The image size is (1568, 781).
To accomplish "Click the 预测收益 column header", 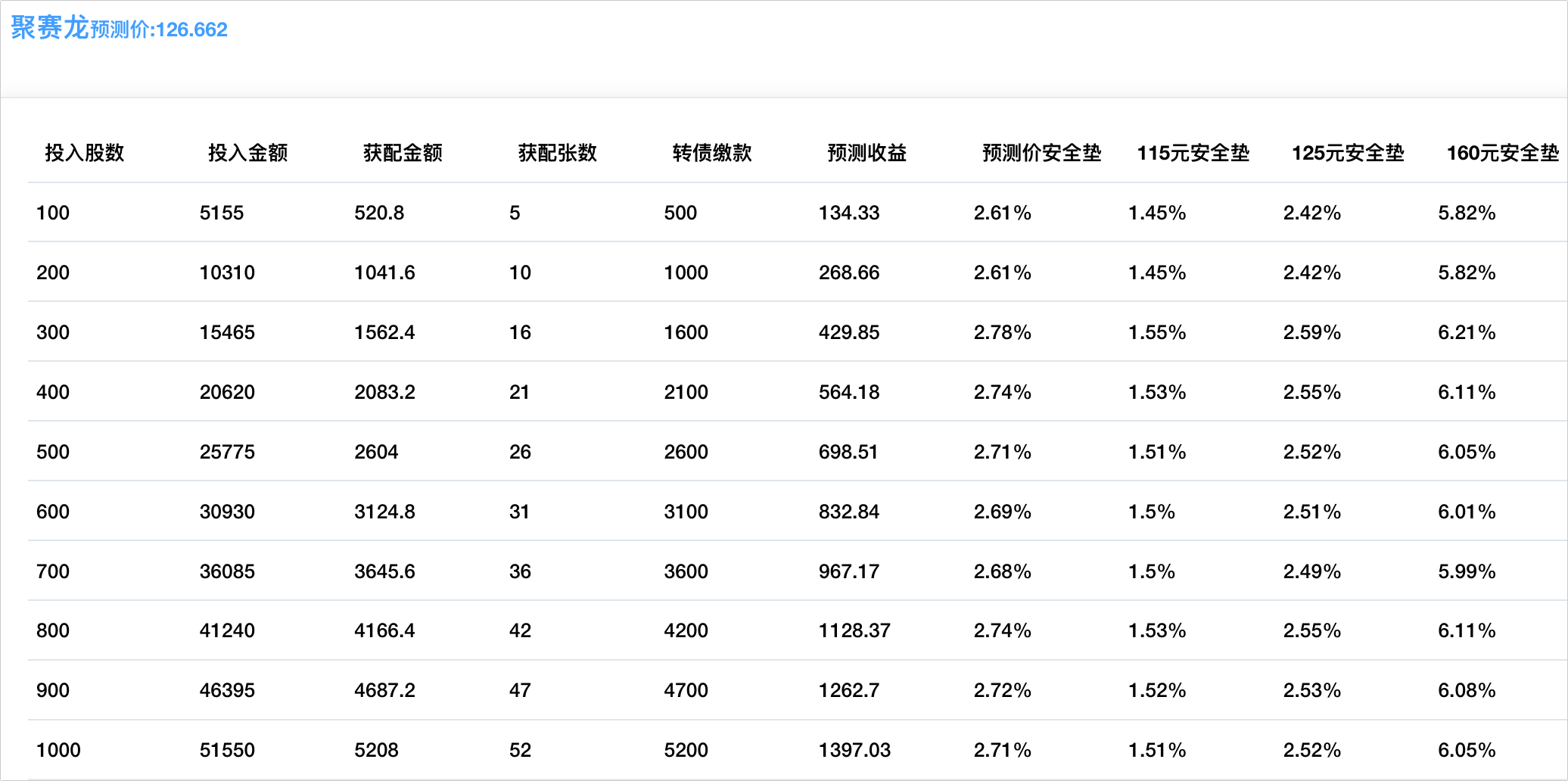I will click(x=866, y=153).
